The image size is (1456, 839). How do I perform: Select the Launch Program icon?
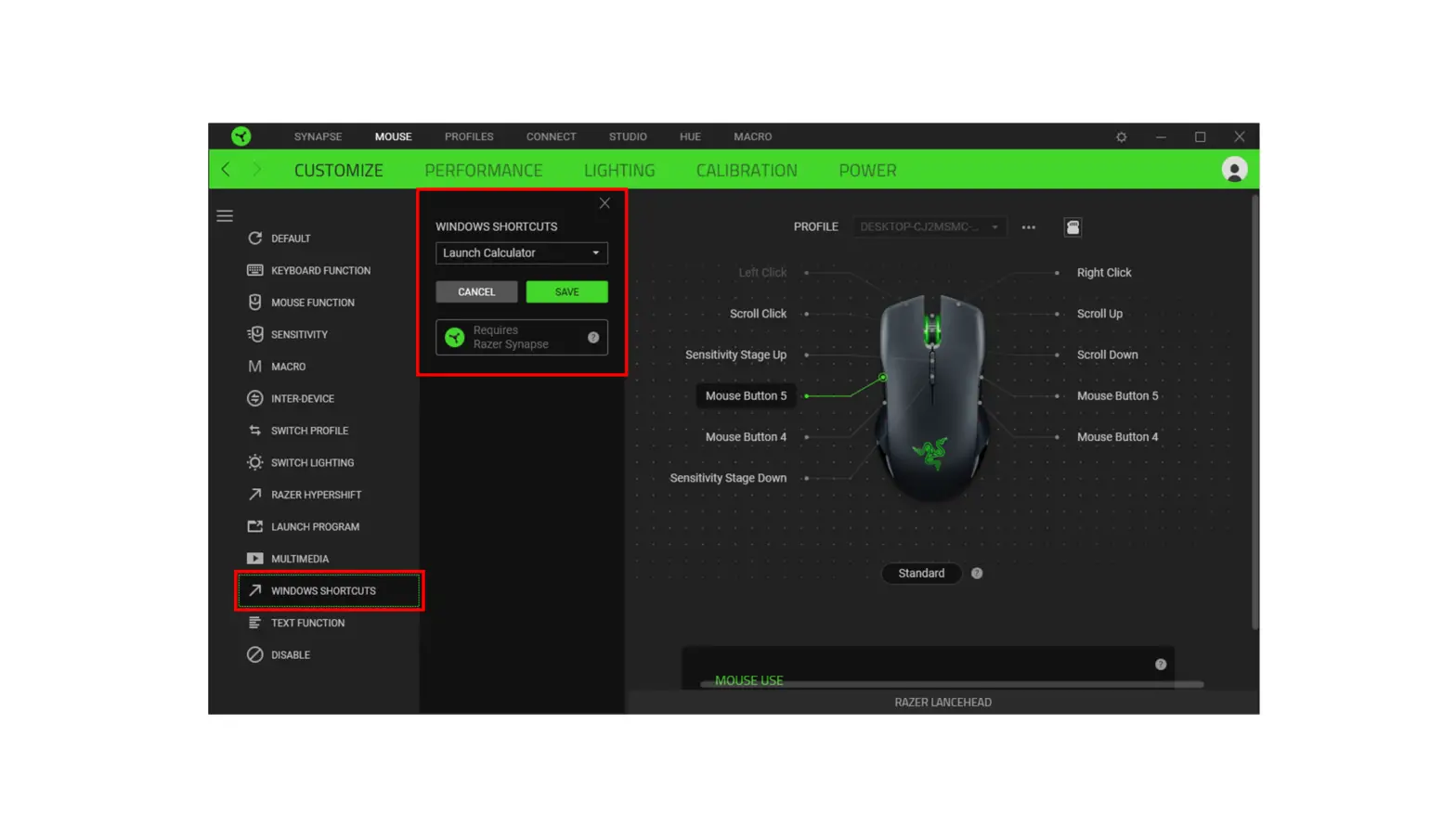click(x=254, y=526)
